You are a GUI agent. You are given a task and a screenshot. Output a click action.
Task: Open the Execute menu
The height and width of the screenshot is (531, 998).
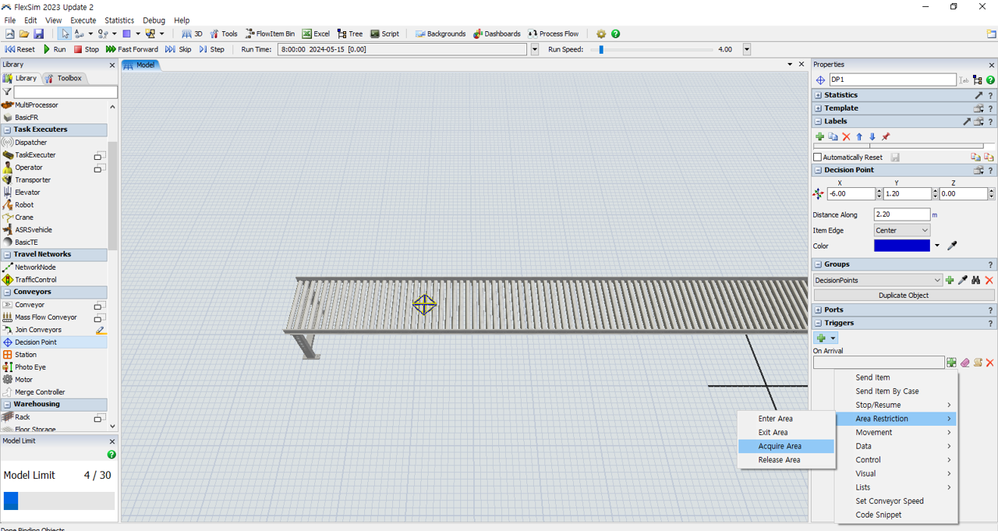click(83, 20)
